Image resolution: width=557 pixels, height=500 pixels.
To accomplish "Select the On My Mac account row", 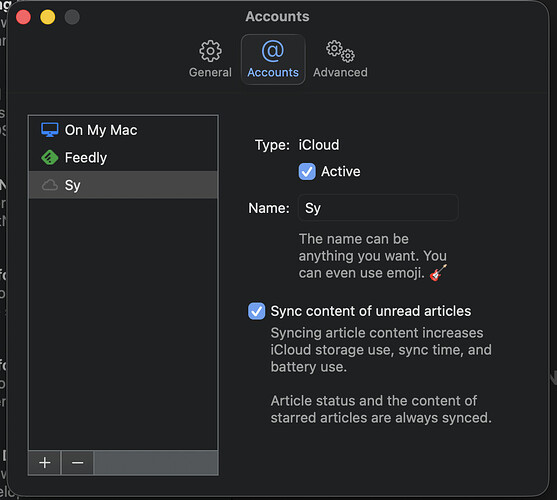I will [x=123, y=130].
